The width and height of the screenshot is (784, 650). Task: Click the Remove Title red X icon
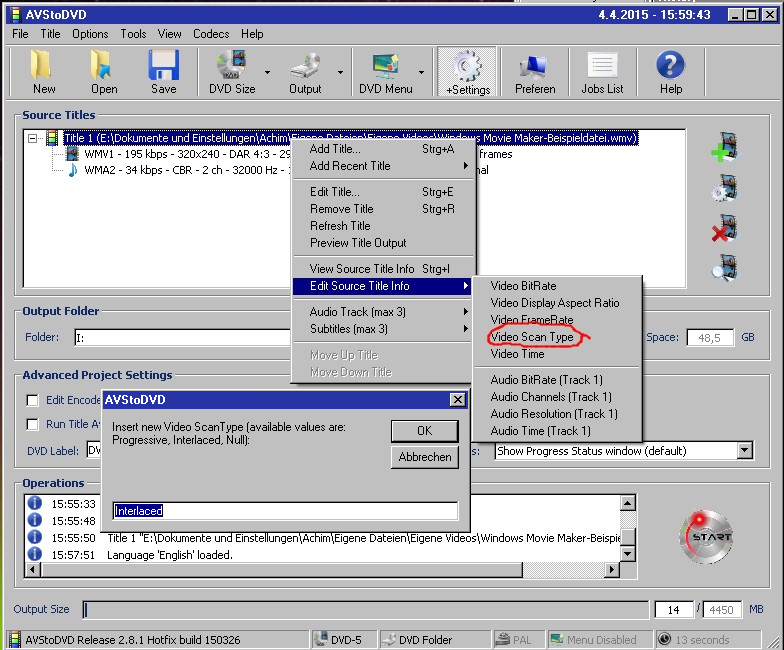tap(724, 228)
